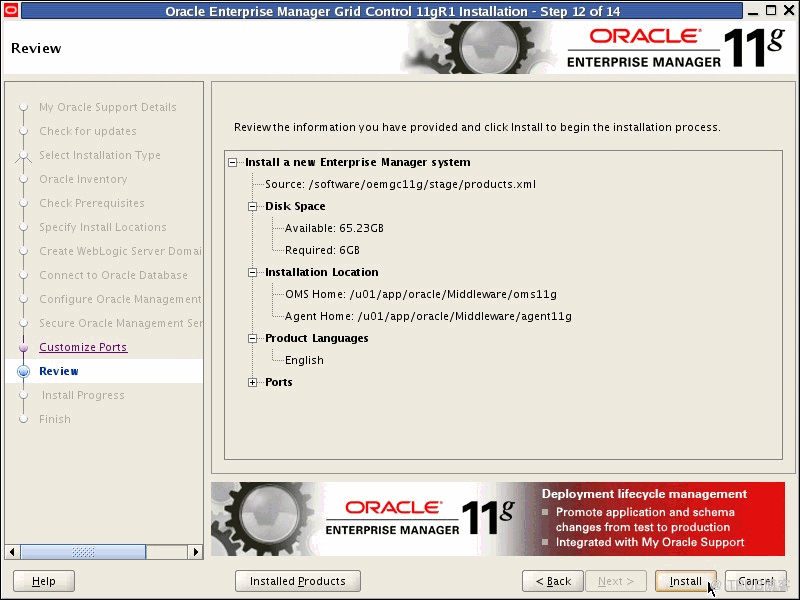This screenshot has width=800, height=600.
Task: Select the OMS Home path row
Action: (x=421, y=294)
